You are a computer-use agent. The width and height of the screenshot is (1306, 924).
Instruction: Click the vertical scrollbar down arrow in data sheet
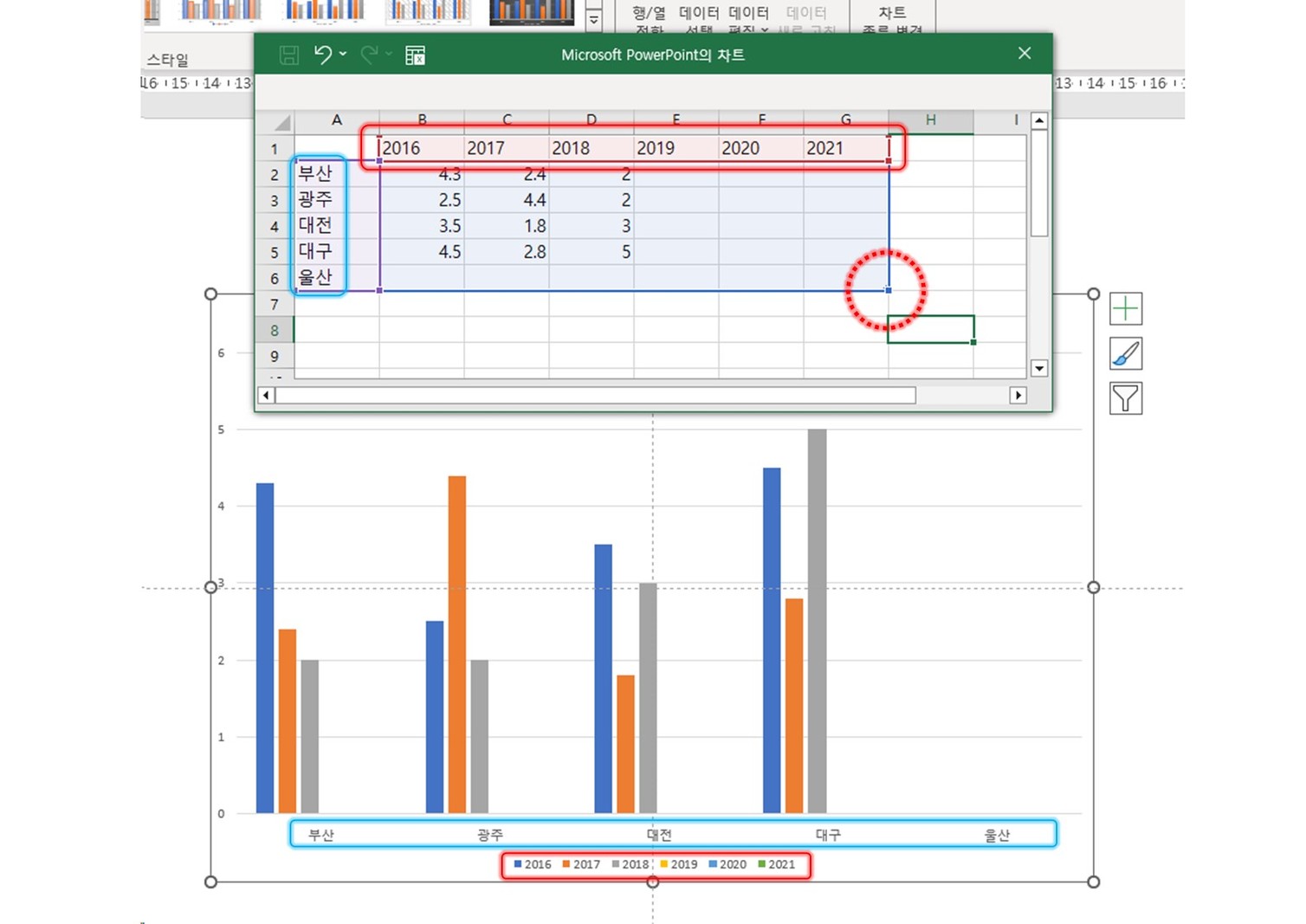[1039, 368]
